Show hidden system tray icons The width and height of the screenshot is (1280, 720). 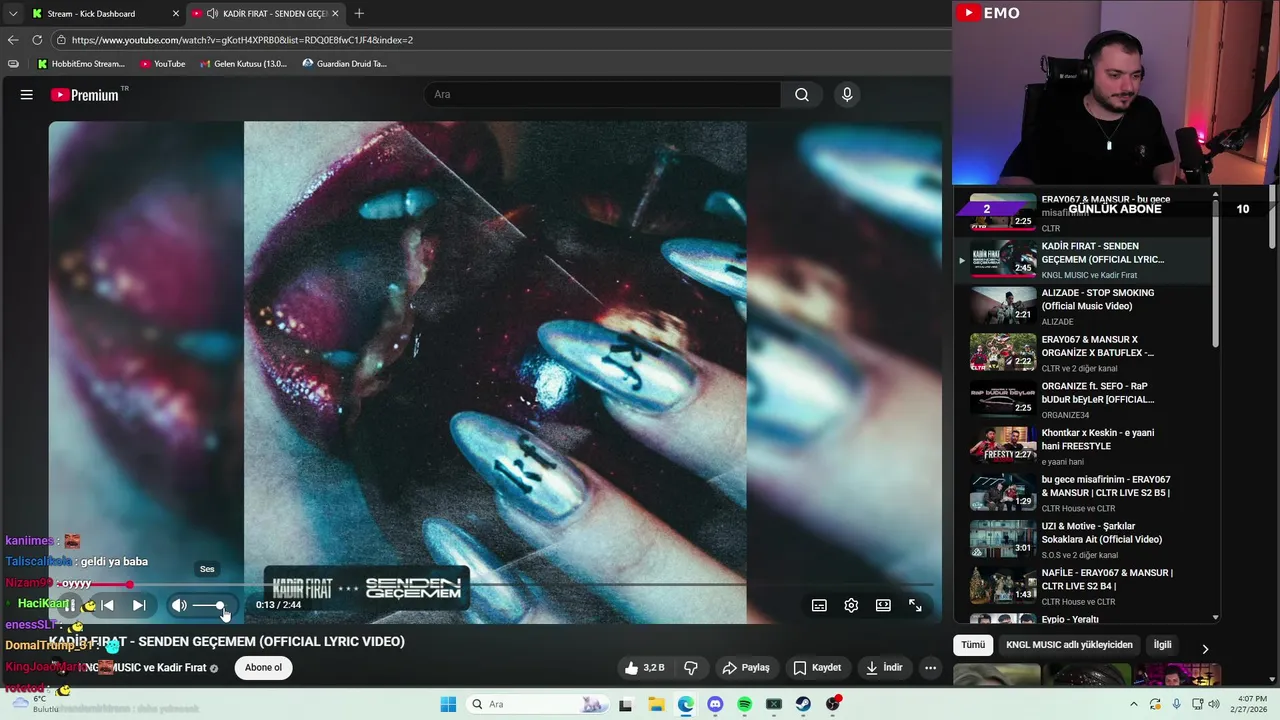(1133, 704)
